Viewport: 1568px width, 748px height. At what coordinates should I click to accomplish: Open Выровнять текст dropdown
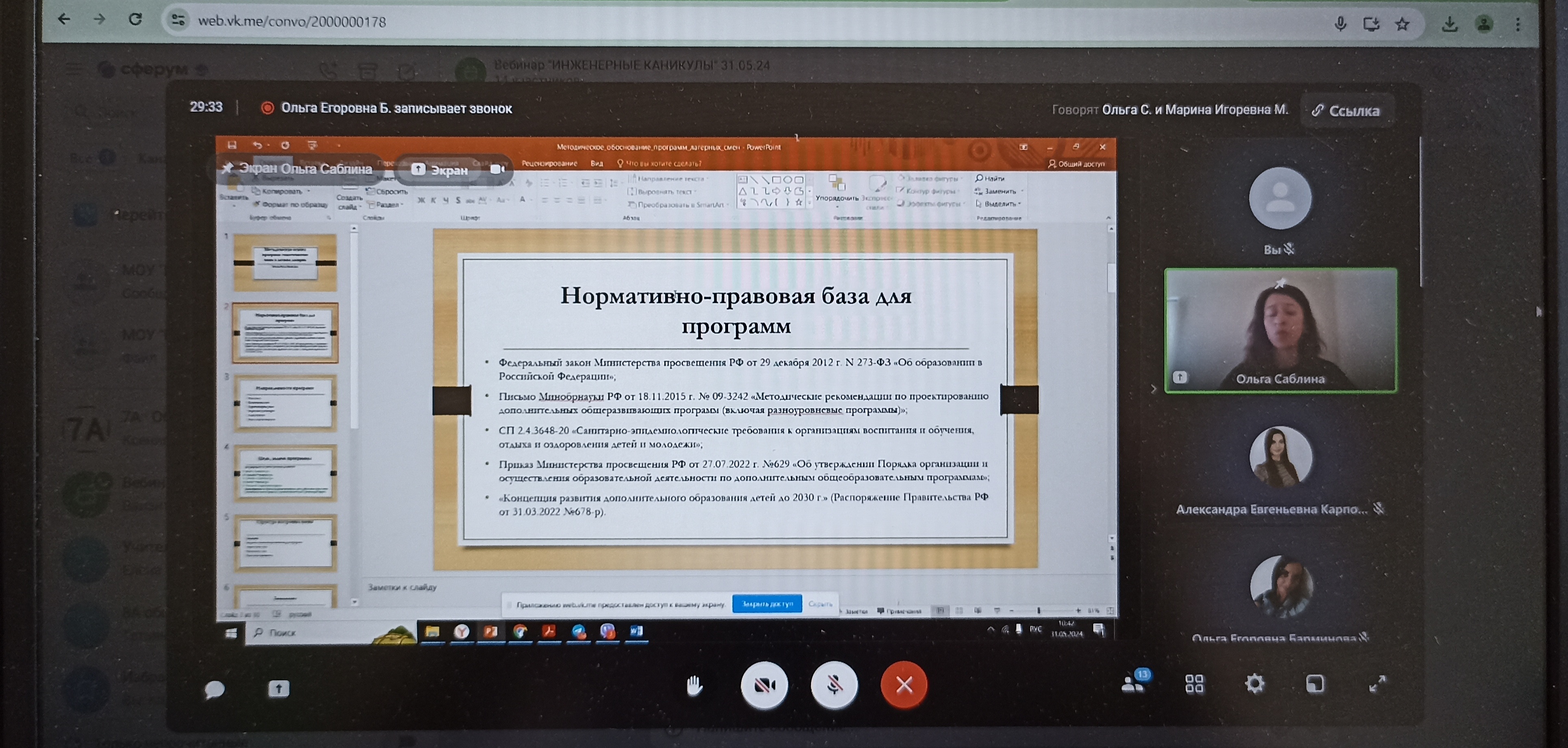662,192
